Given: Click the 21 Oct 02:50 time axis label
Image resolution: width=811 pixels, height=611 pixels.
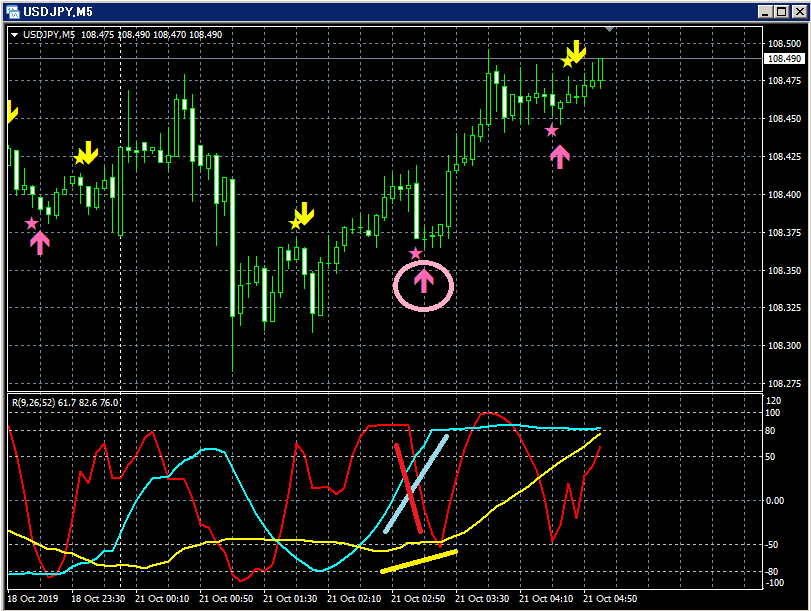Looking at the screenshot, I should pyautogui.click(x=418, y=599).
